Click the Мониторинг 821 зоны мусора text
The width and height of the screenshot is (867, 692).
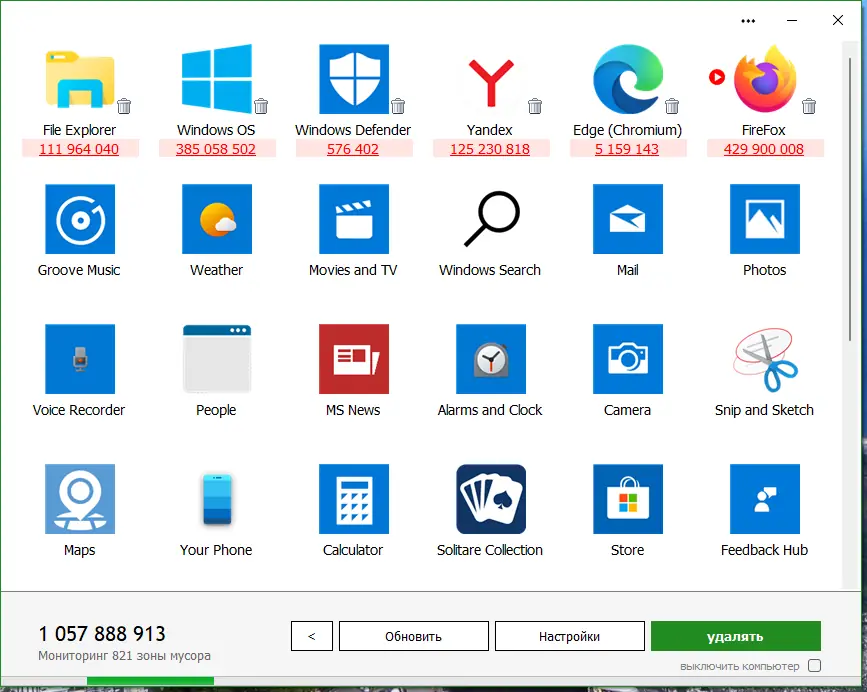(124, 656)
